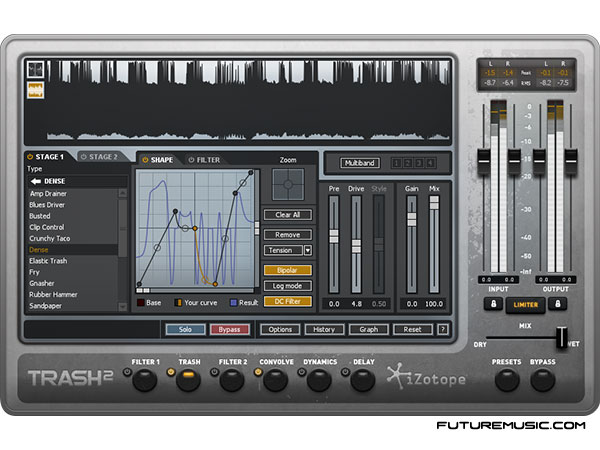Click the type list scroll down arrow

click(122, 307)
